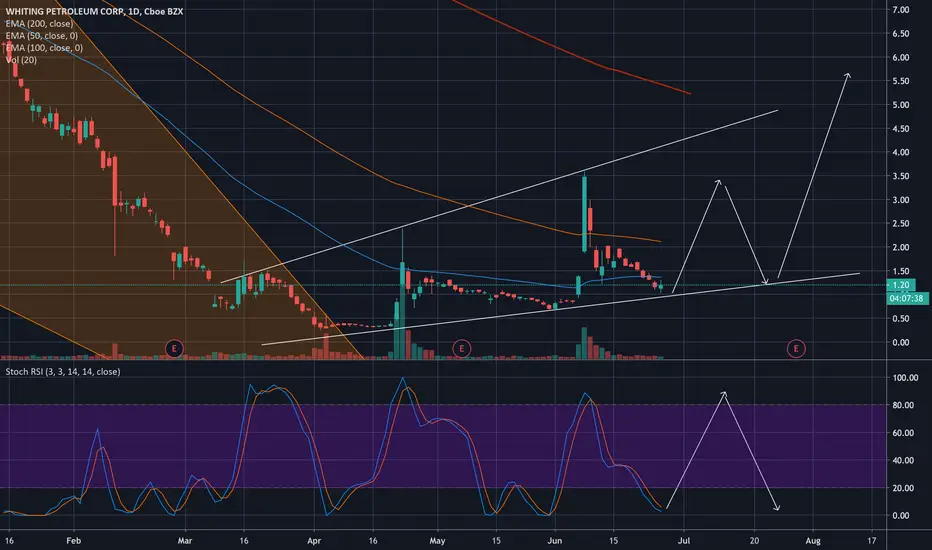Image resolution: width=932 pixels, height=550 pixels.
Task: Select the EMA (50, close, 0) indicator label
Action: coord(42,36)
